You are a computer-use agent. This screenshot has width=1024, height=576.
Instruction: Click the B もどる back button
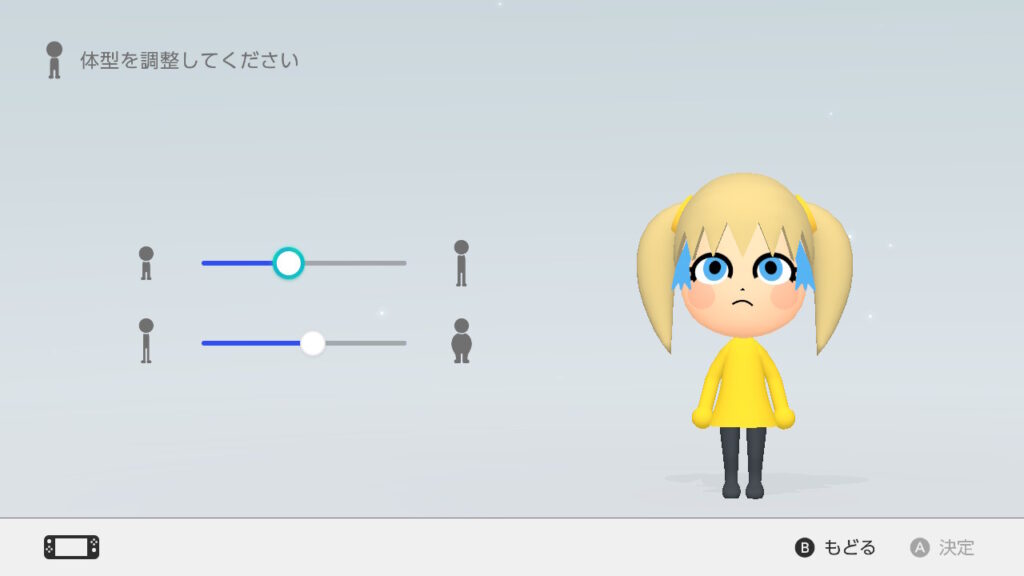click(835, 547)
